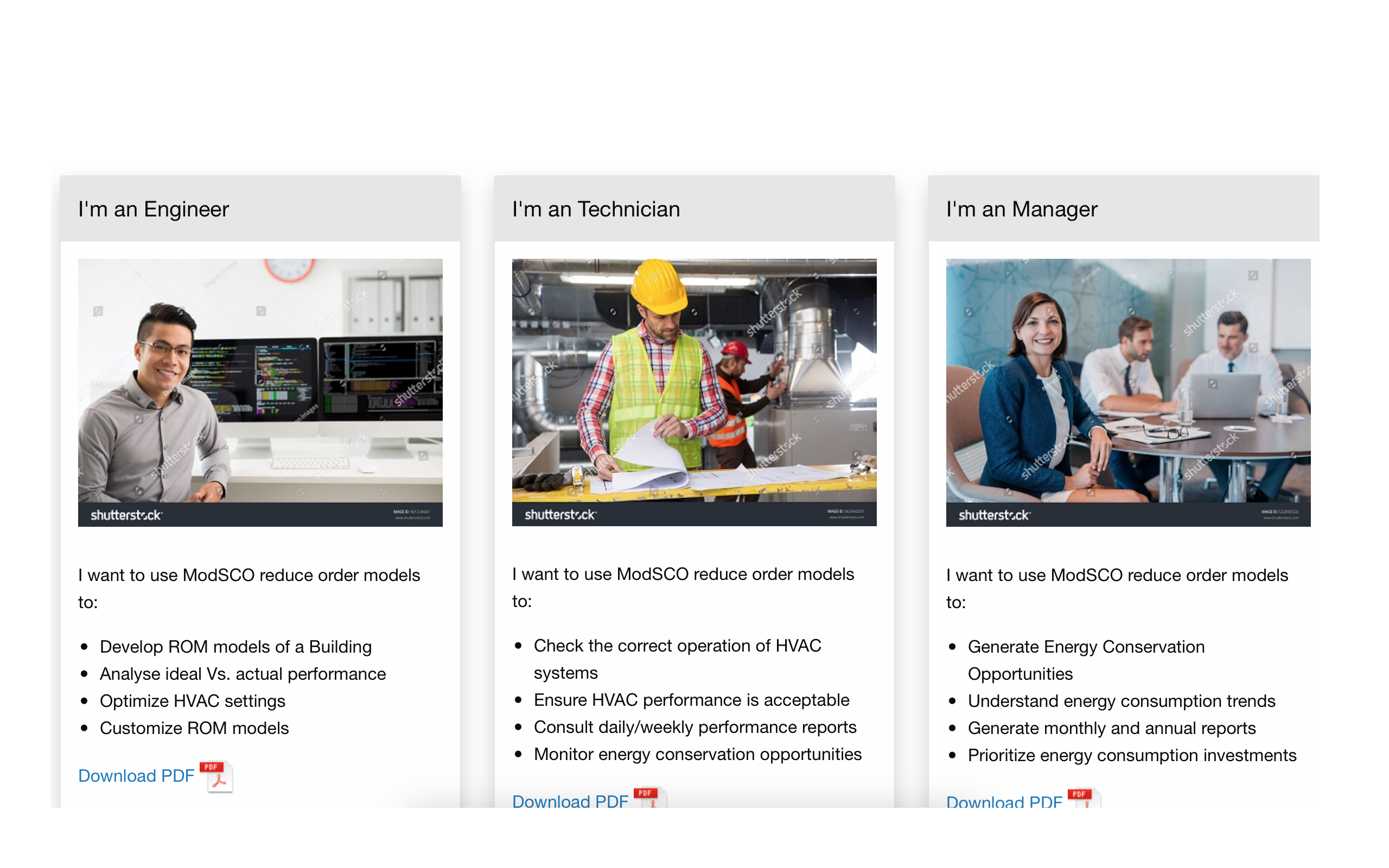Select "Optimize HVAC settings" bullet item
The height and width of the screenshot is (868, 1389).
tap(193, 701)
